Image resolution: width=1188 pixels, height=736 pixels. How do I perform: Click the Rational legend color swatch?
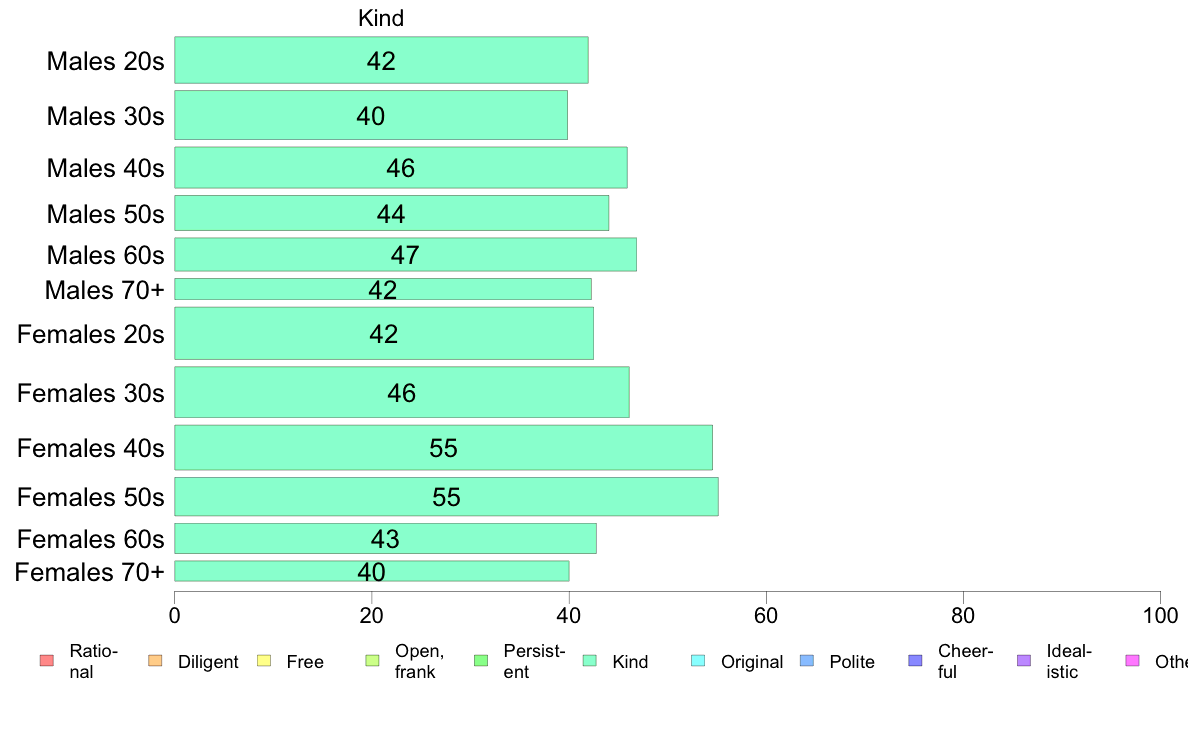(47, 661)
